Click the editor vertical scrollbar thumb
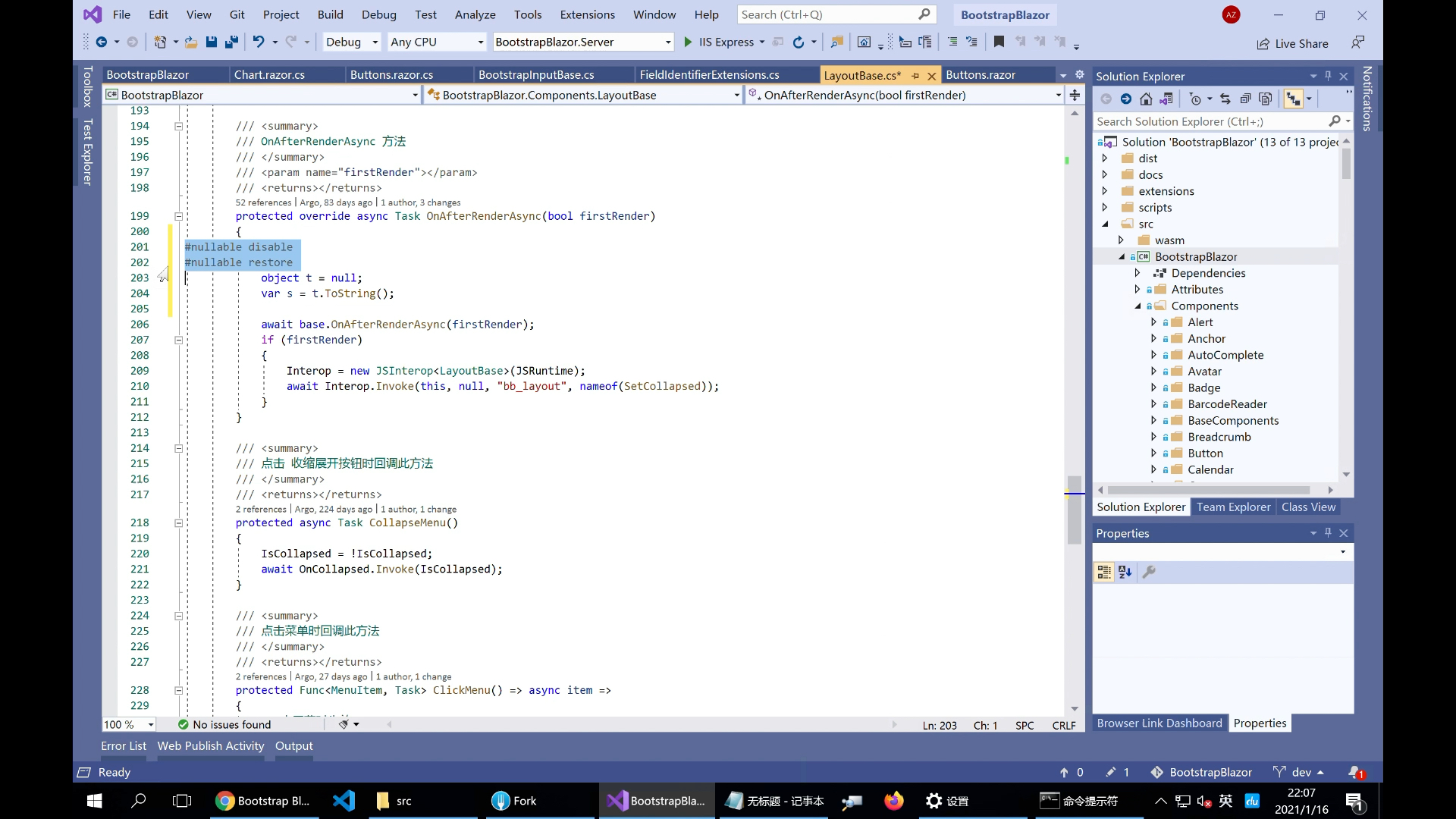This screenshot has height=819, width=1456. pos(1074,510)
